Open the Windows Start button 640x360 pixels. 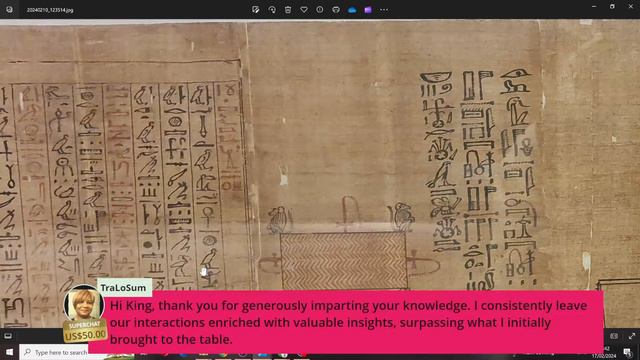coord(9,352)
